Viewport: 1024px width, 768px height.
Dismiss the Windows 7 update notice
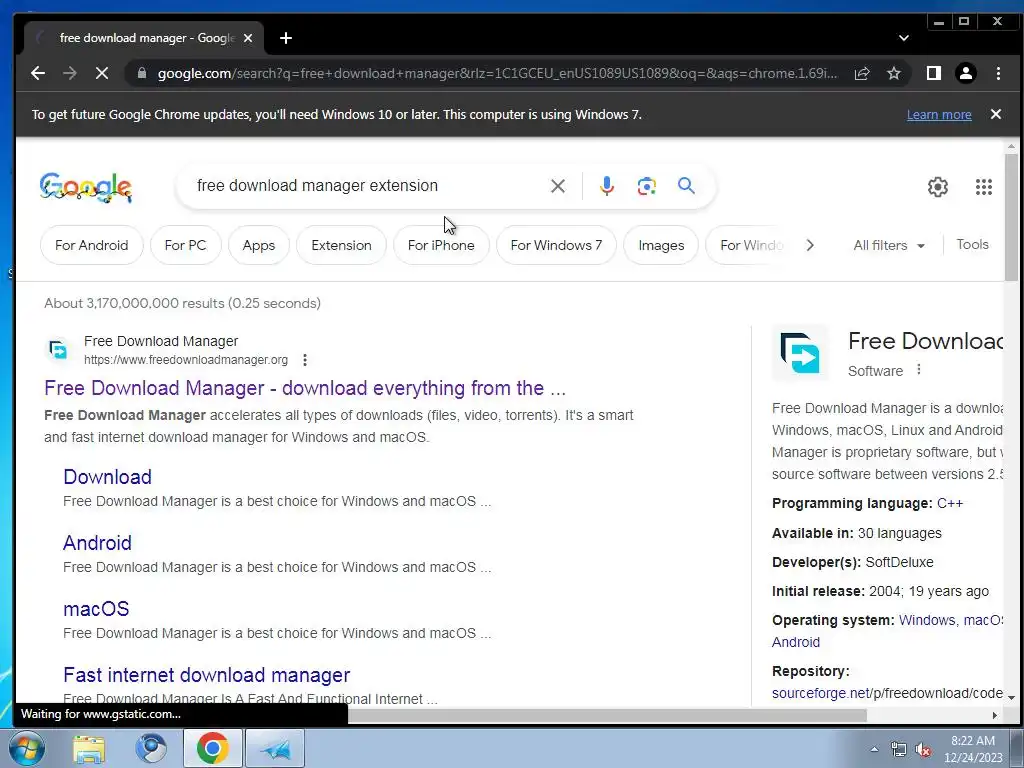[x=995, y=114]
